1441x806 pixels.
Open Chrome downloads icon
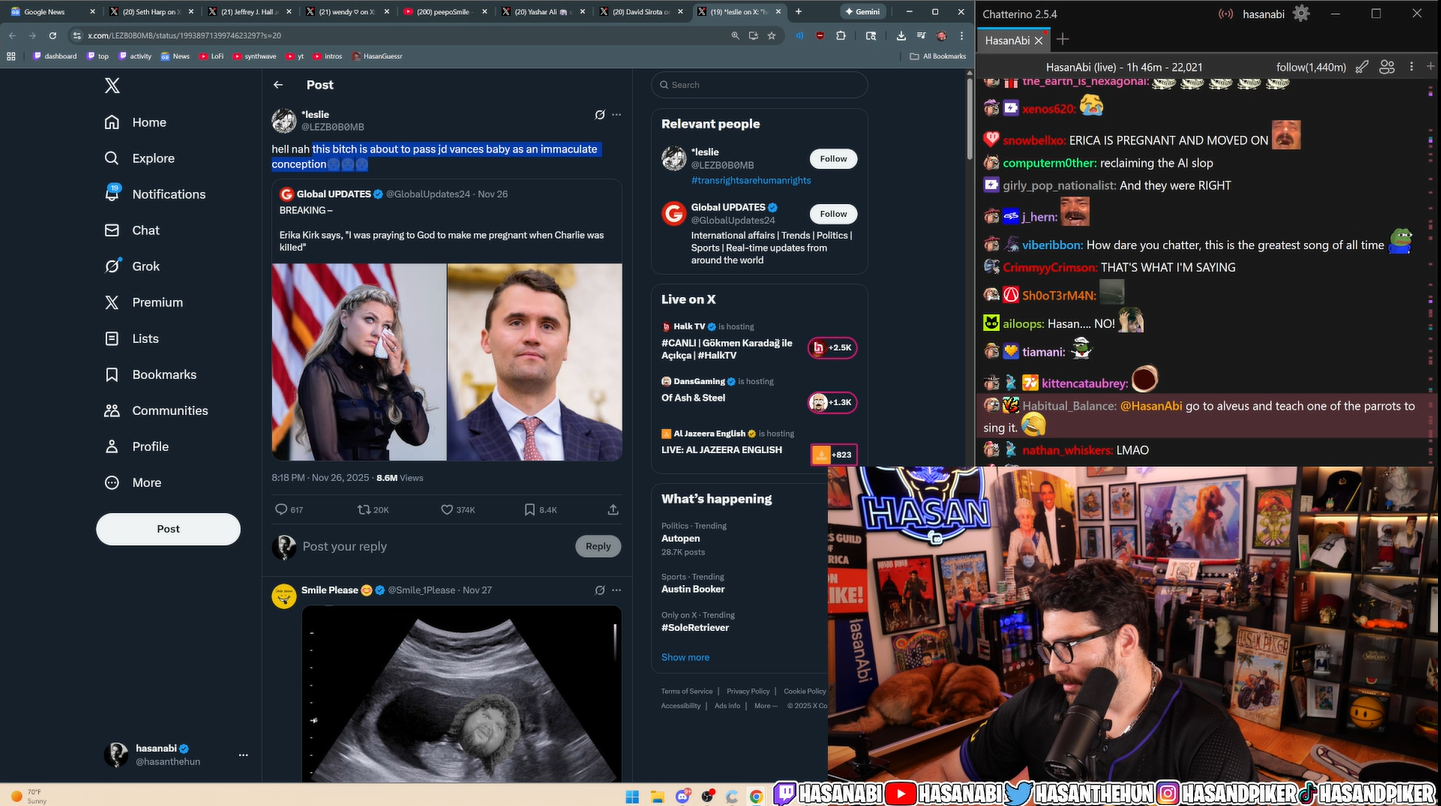[901, 35]
